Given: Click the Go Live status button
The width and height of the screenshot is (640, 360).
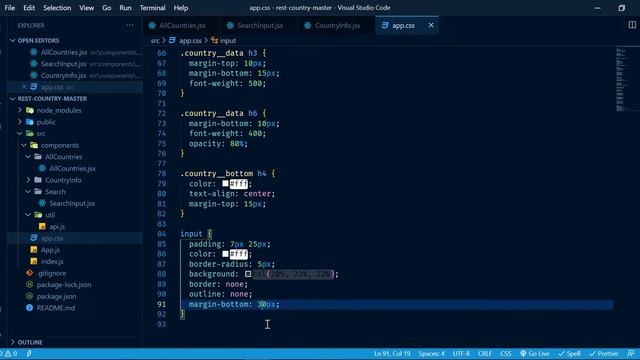Looking at the screenshot, I should coord(535,354).
